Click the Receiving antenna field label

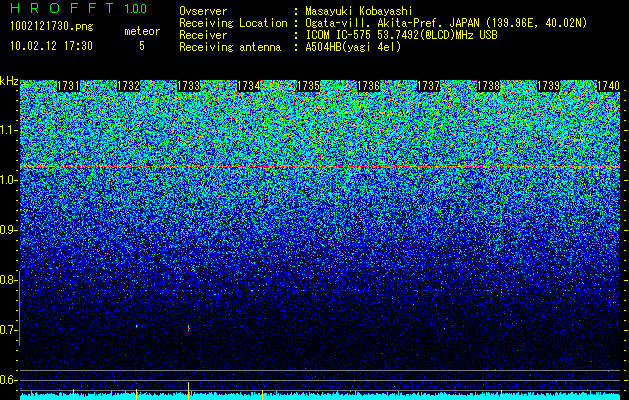(230, 47)
